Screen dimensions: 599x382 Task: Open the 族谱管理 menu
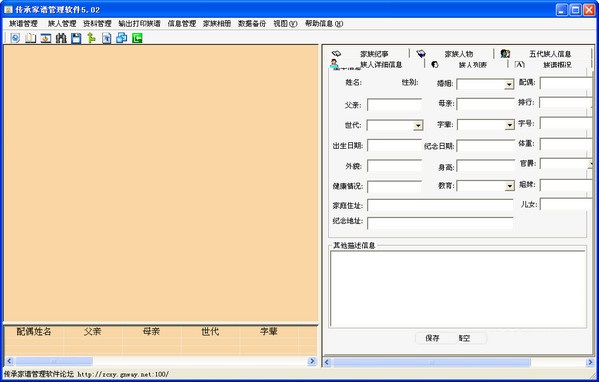[x=23, y=24]
